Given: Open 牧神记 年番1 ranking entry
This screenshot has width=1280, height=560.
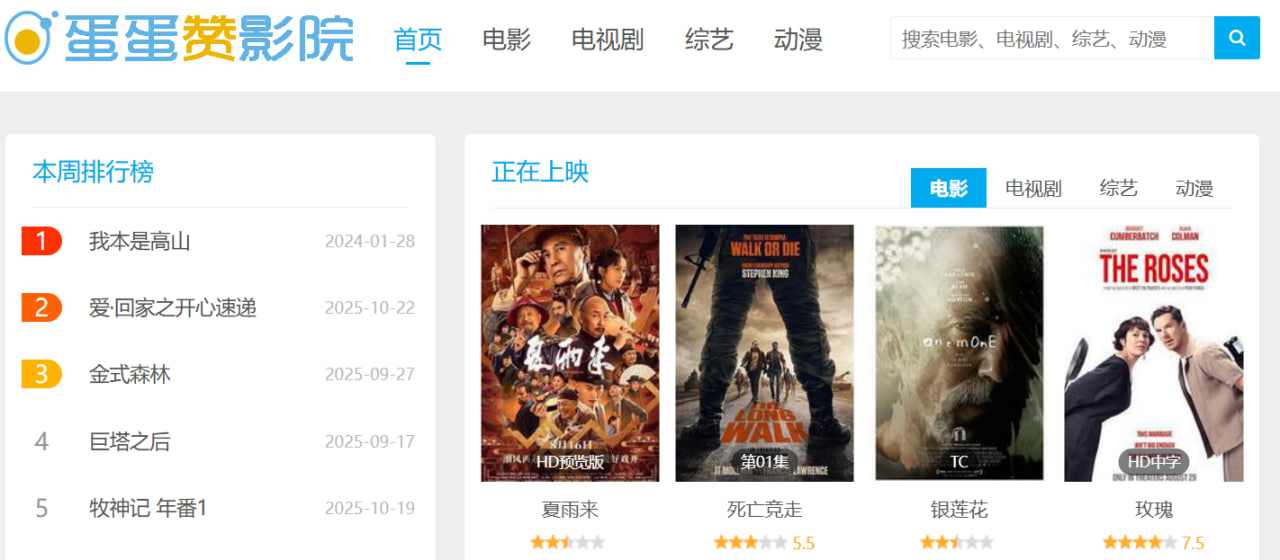Looking at the screenshot, I should click(x=147, y=508).
